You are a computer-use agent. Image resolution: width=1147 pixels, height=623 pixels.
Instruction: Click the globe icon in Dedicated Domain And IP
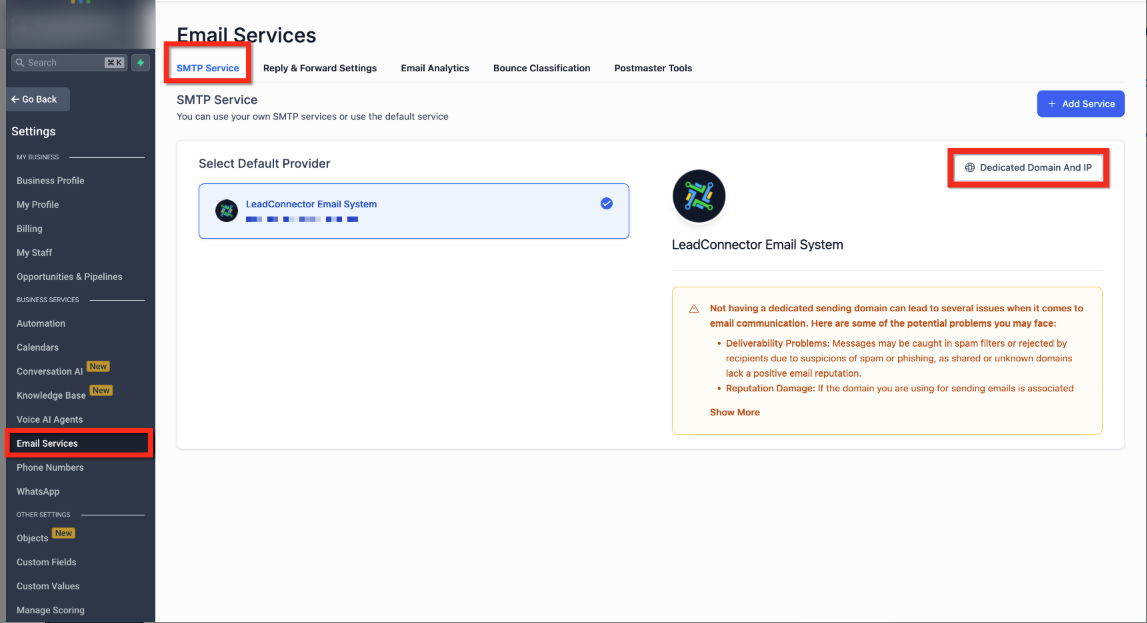(x=969, y=168)
